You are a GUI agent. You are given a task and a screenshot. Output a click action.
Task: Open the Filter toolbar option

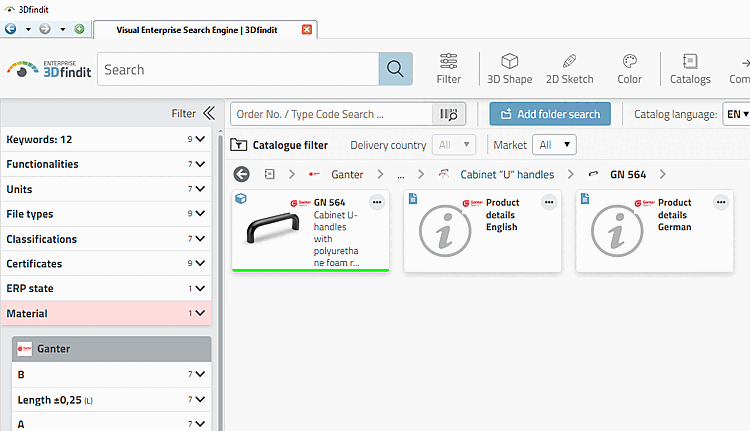(x=449, y=69)
